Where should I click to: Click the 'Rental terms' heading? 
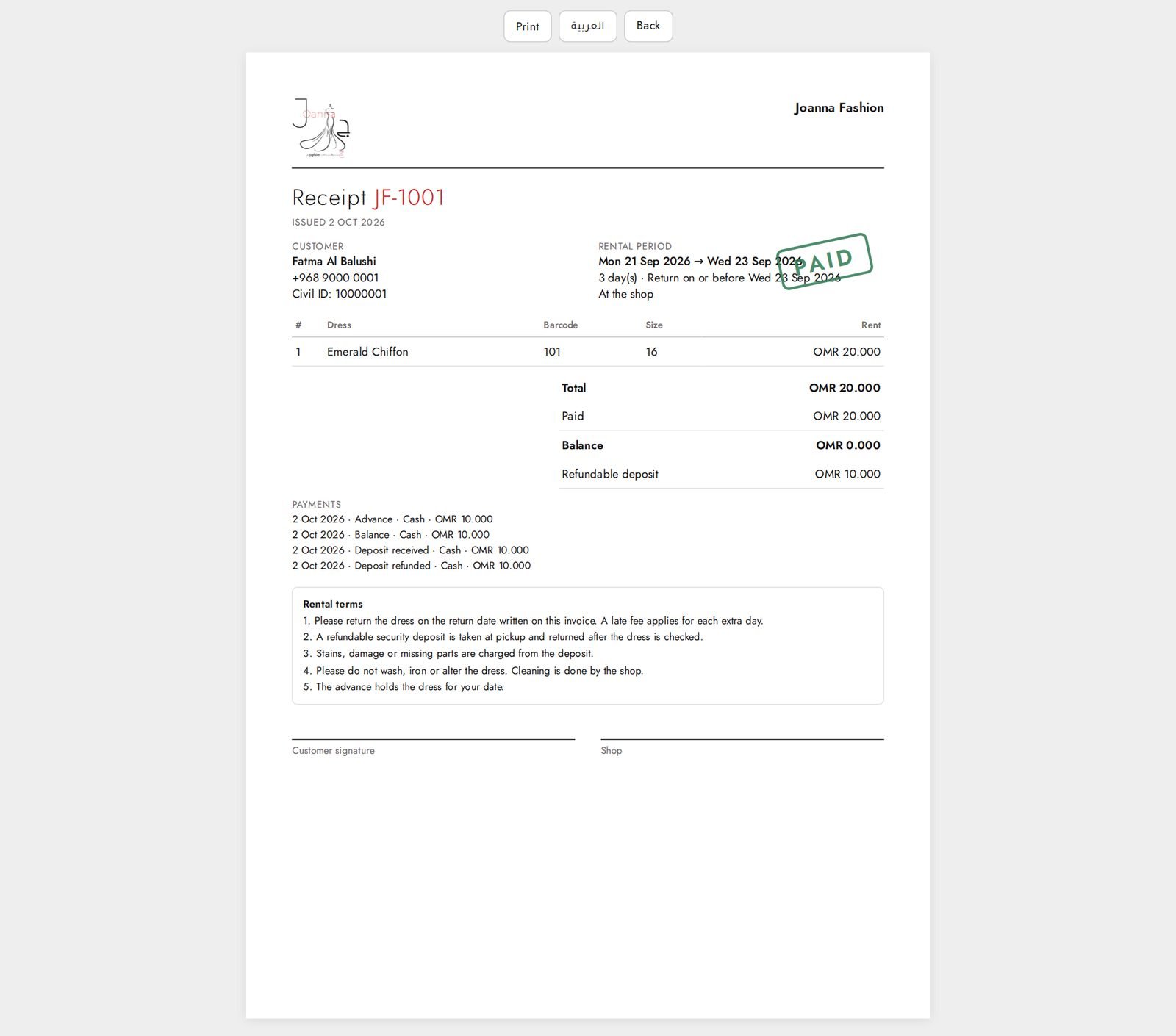333,604
